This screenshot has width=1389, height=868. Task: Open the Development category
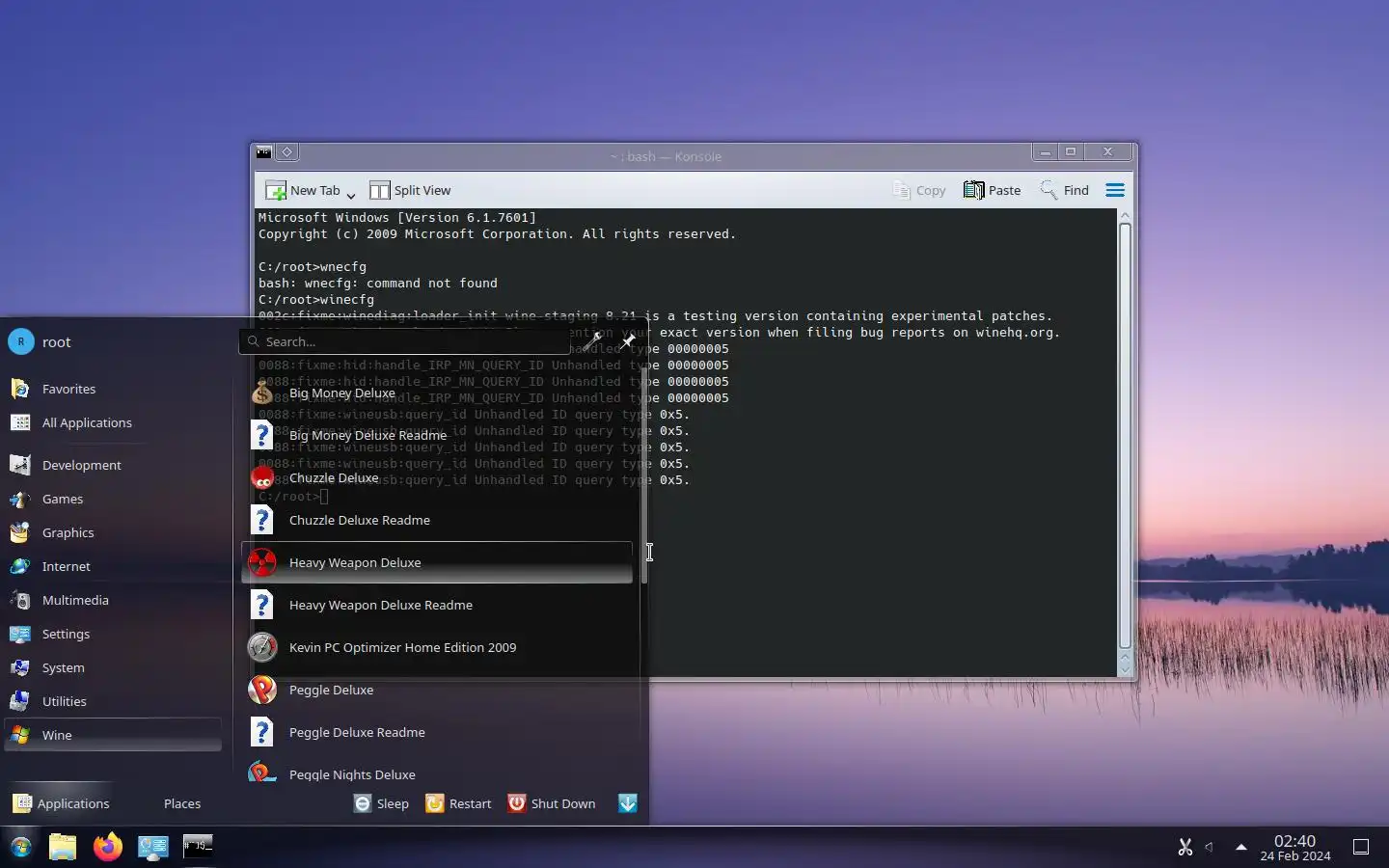pyautogui.click(x=113, y=465)
